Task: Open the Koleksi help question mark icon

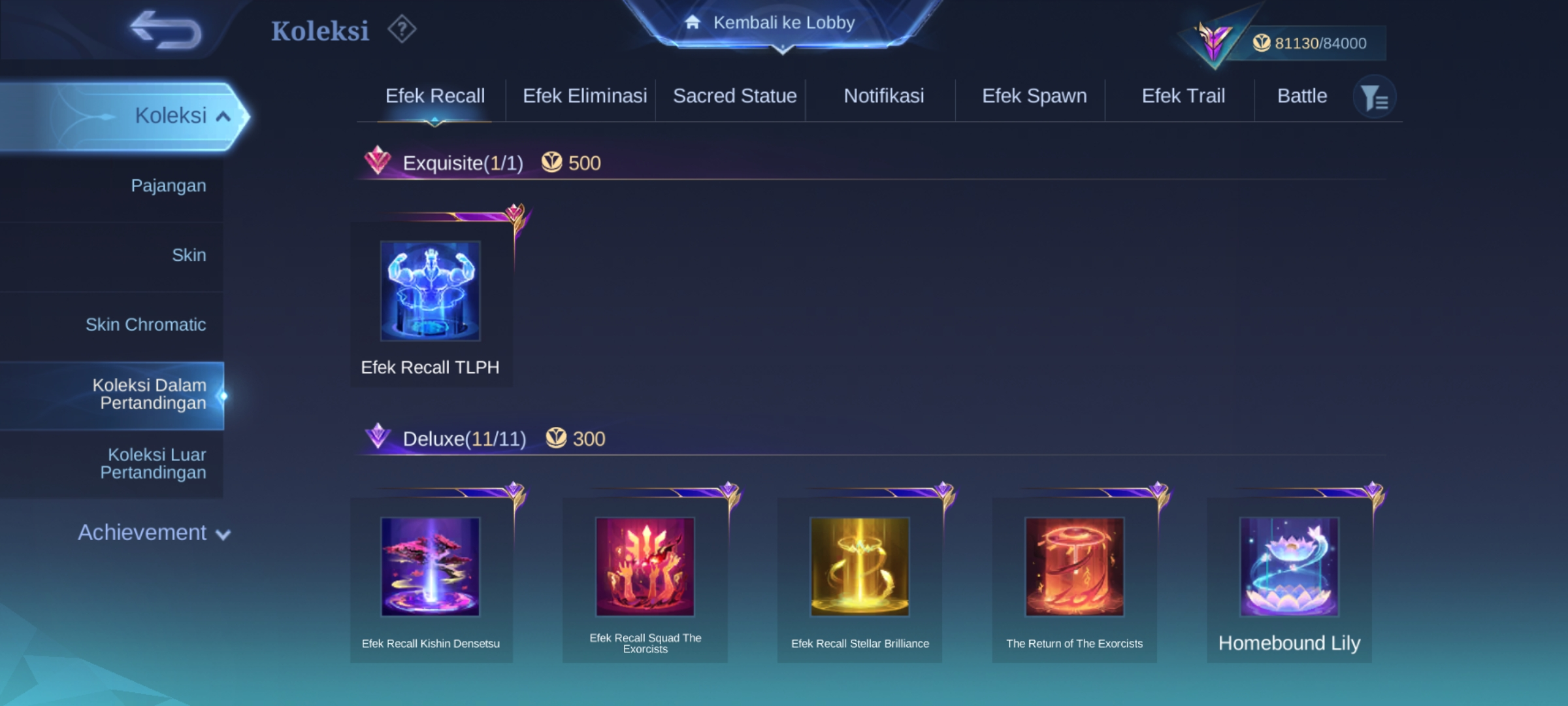Action: (x=401, y=29)
